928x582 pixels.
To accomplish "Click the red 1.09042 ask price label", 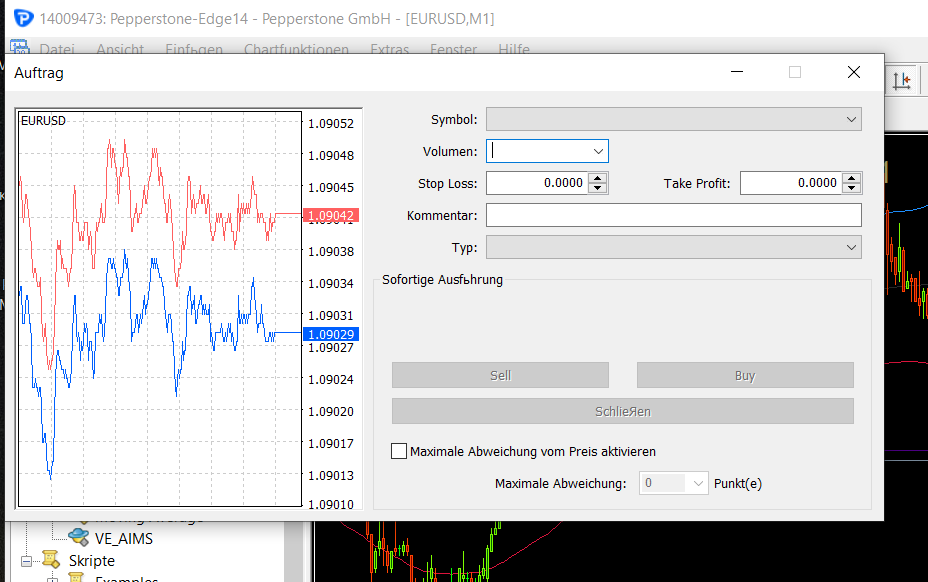I will [331, 216].
